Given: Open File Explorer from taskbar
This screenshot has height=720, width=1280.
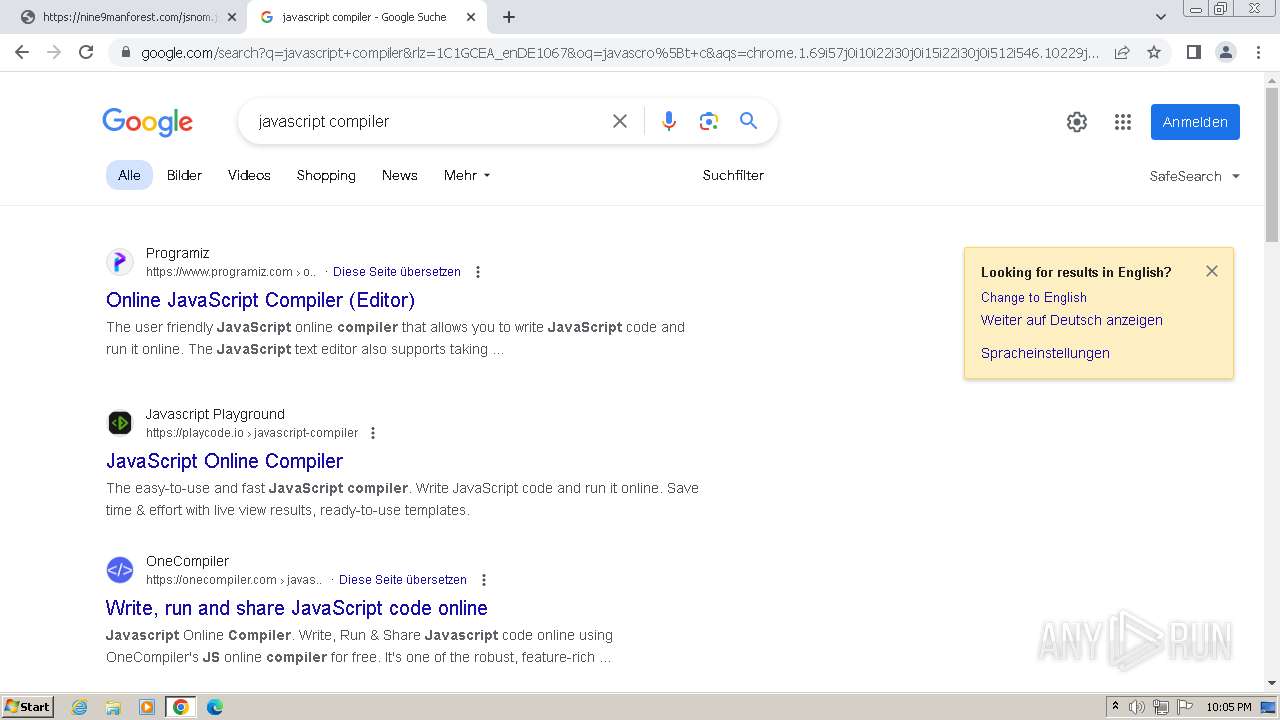Looking at the screenshot, I should coord(113,707).
